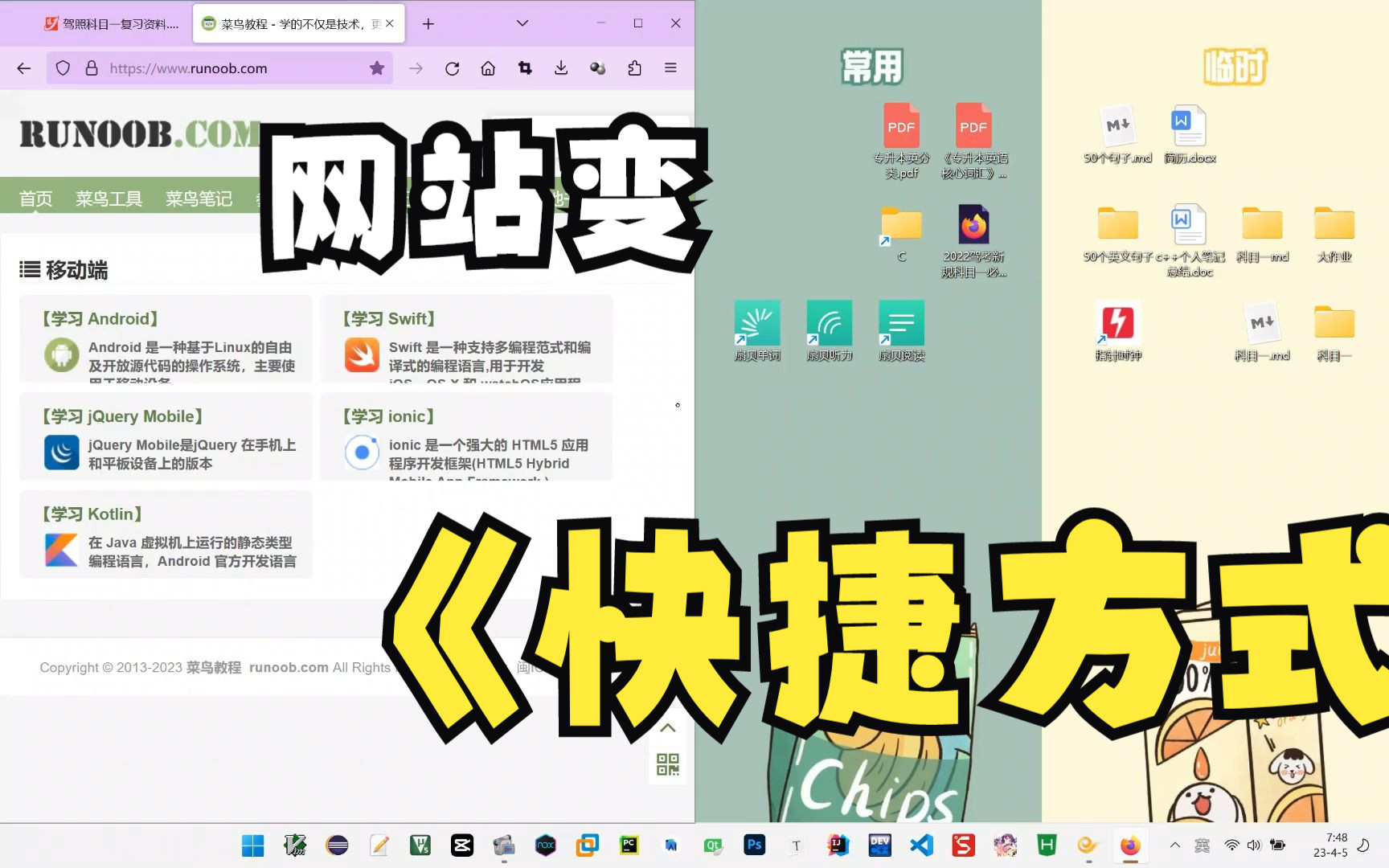Click the forward navigation arrow

pos(416,68)
